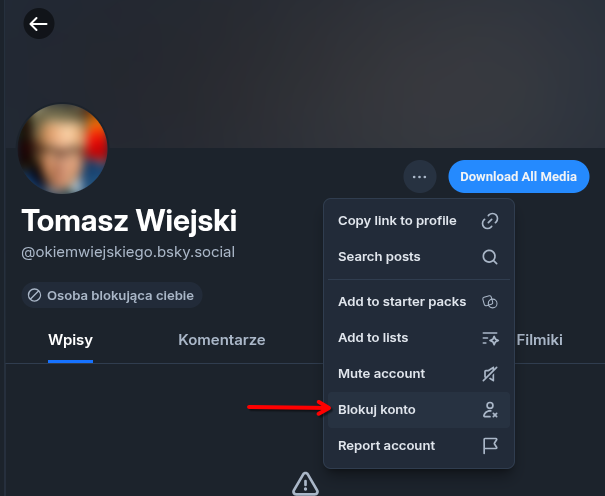Click the report flag icon
Viewport: 605px width, 496px height.
tap(490, 446)
